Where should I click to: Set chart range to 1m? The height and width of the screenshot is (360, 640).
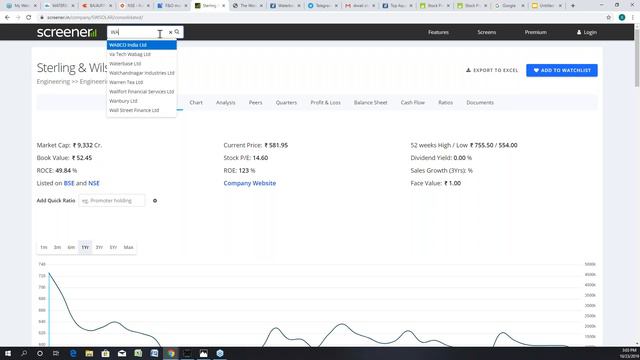(x=44, y=247)
